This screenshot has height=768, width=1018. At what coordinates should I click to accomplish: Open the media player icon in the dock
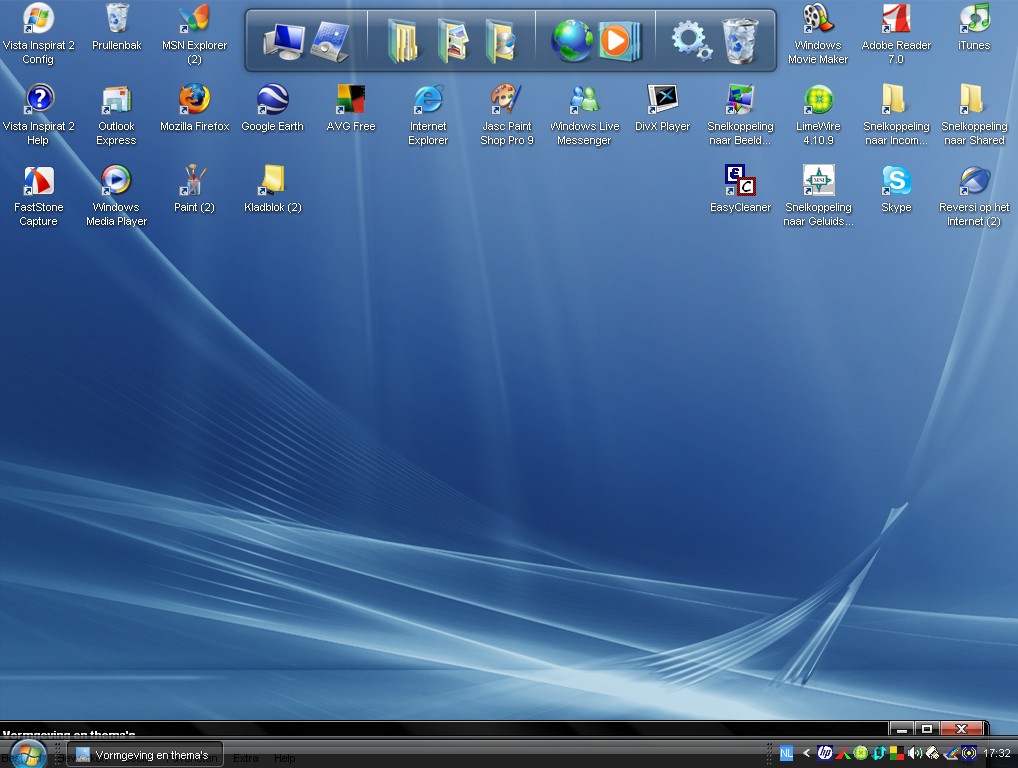616,41
